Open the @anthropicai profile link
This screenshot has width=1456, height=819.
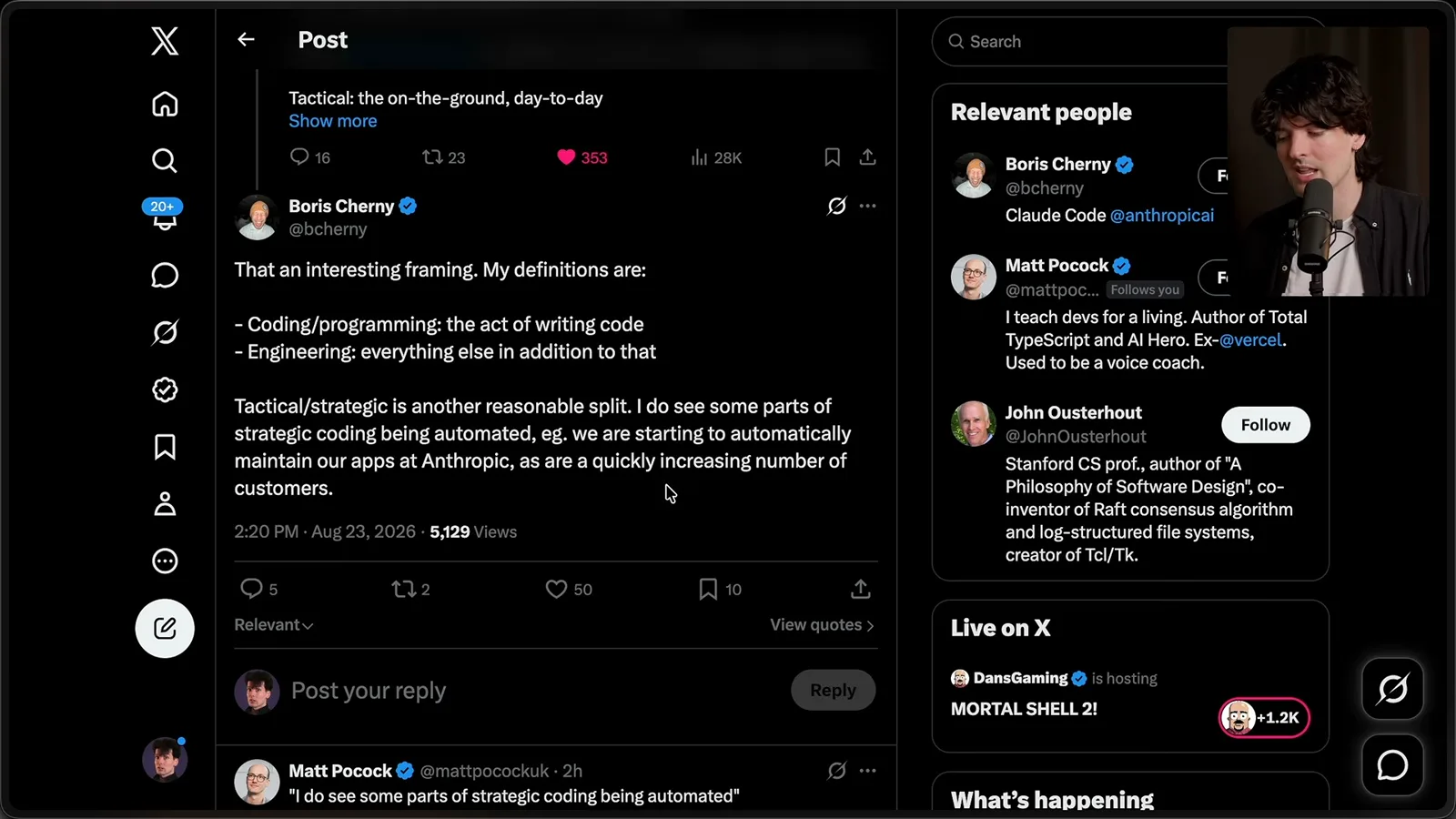click(x=1162, y=216)
